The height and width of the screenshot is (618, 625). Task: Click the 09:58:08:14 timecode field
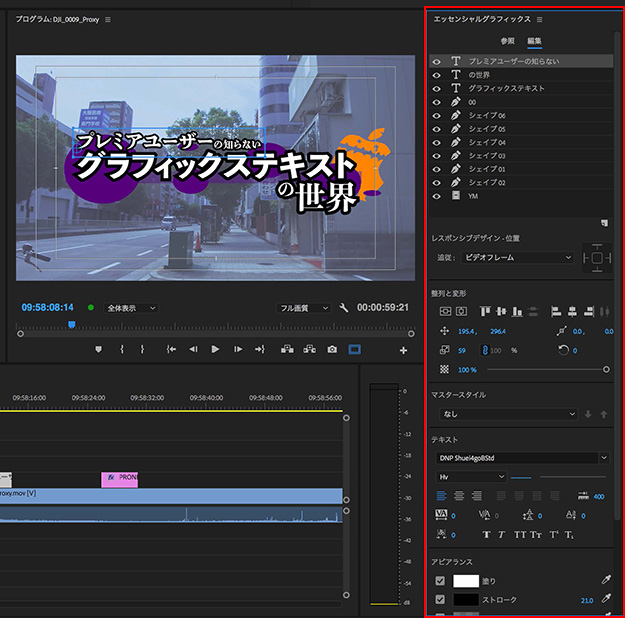[47, 307]
